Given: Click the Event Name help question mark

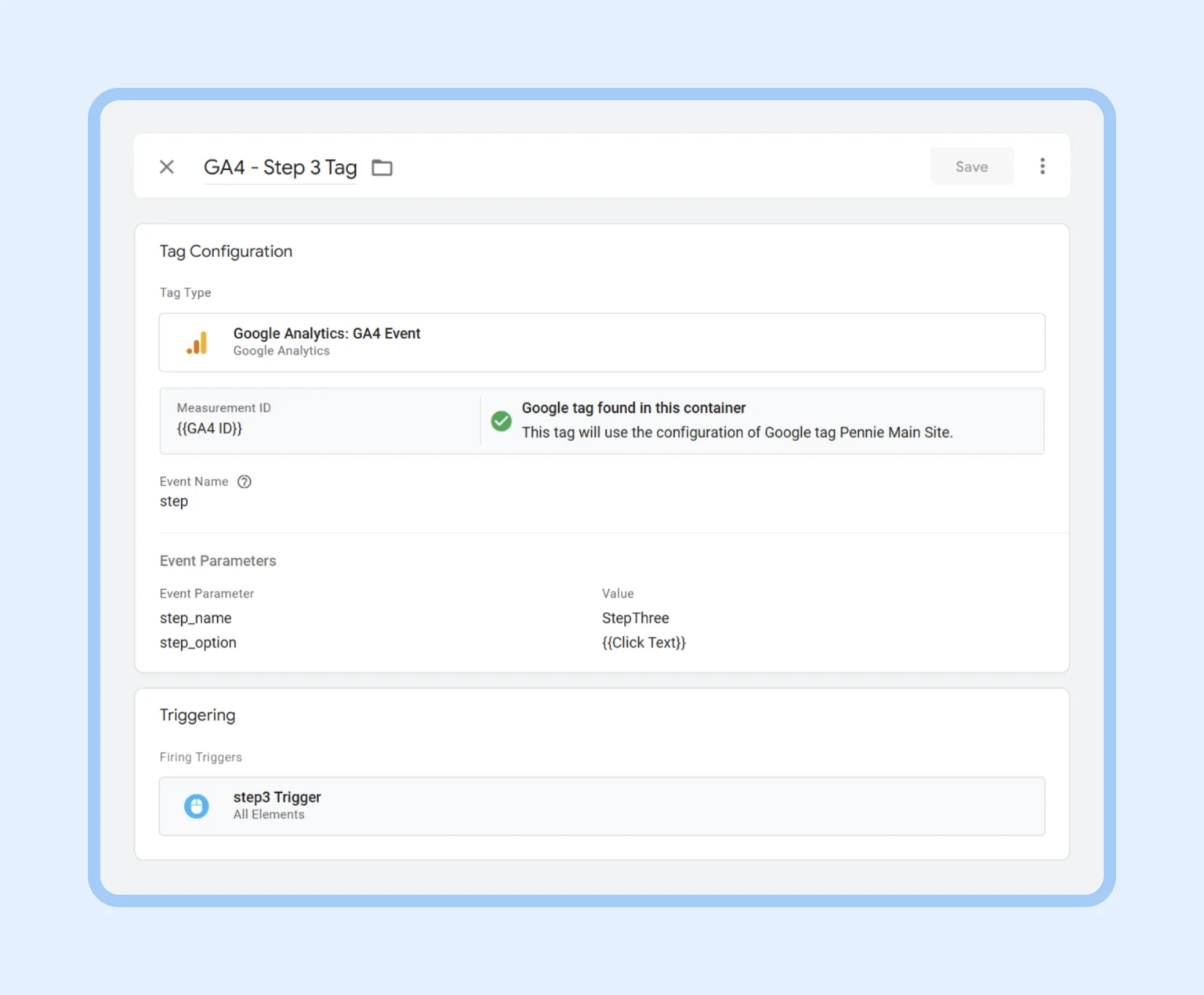Looking at the screenshot, I should pyautogui.click(x=244, y=481).
